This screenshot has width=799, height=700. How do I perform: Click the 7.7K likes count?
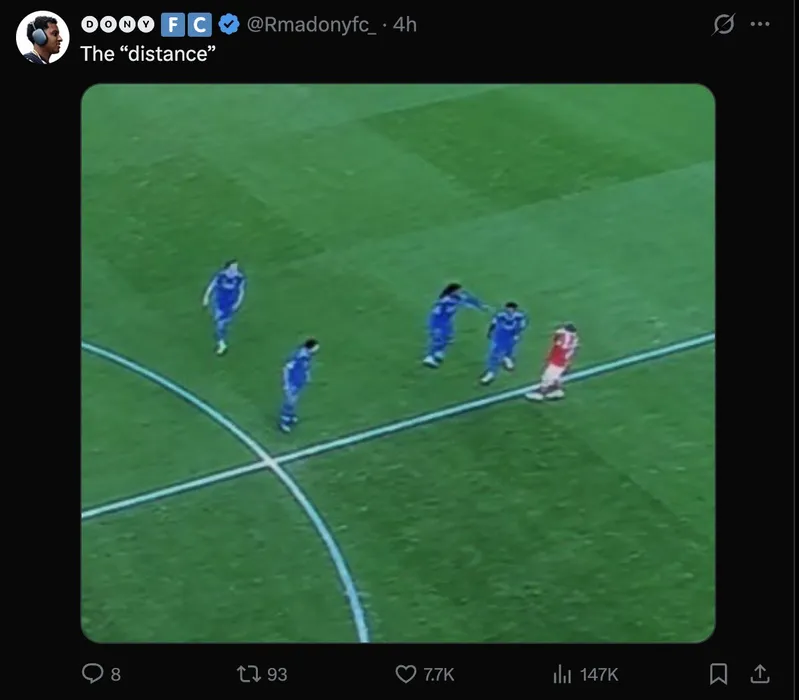(439, 675)
